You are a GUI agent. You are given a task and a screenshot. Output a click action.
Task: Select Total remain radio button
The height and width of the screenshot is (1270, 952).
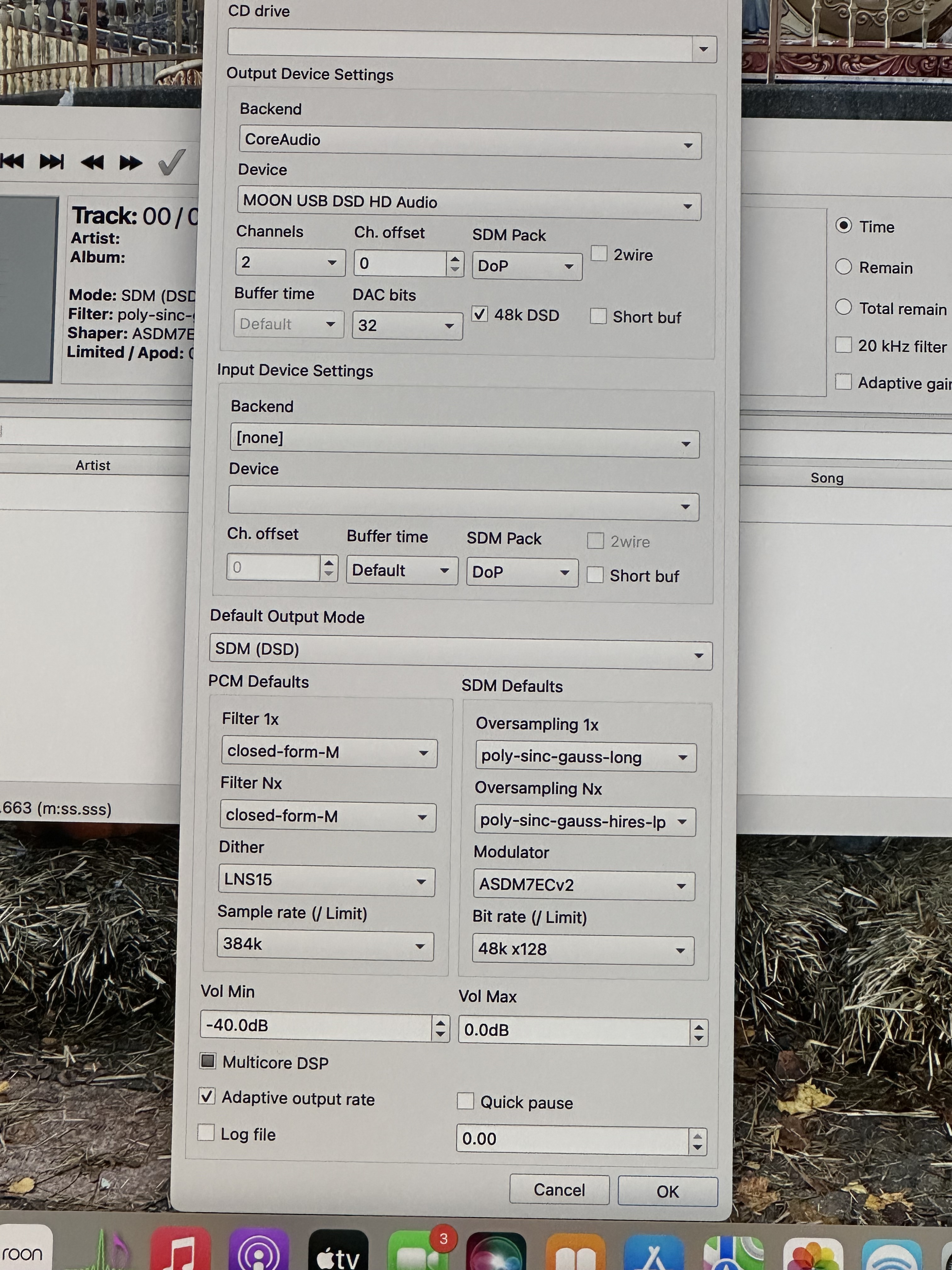pyautogui.click(x=843, y=307)
